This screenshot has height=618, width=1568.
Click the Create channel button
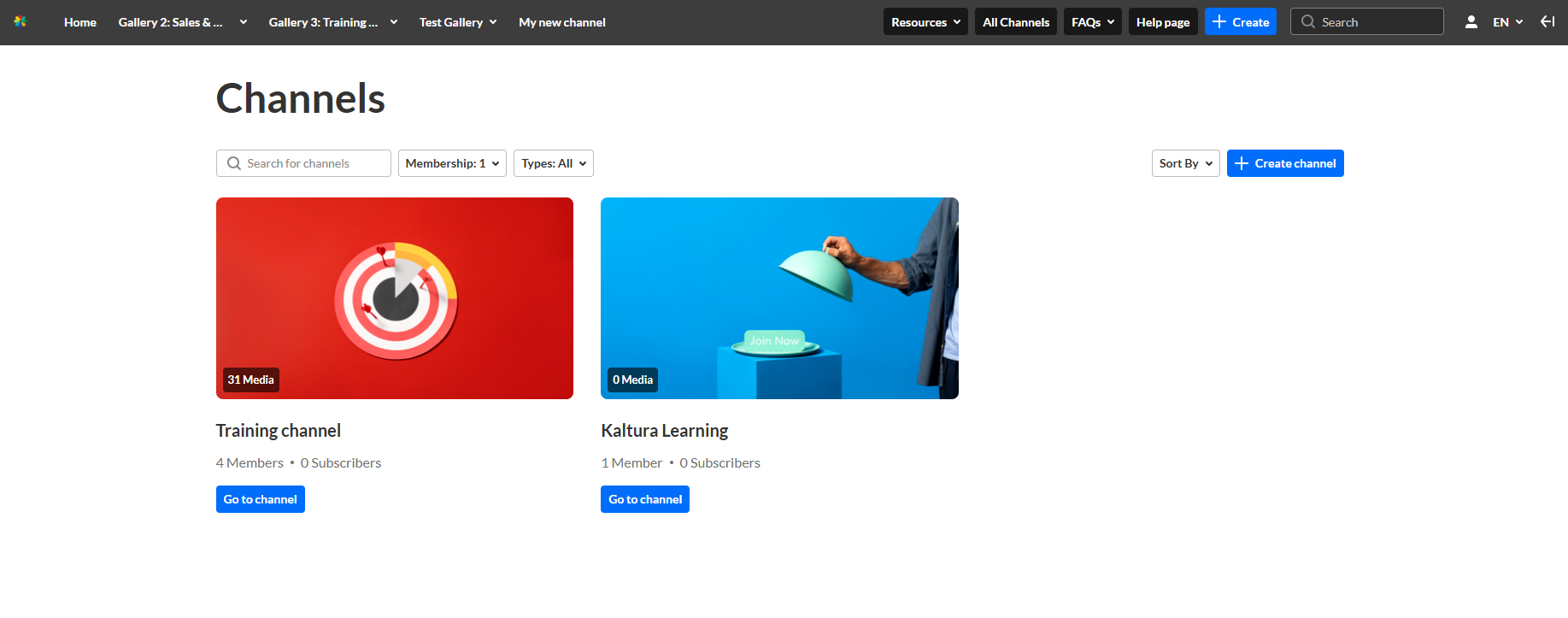point(1285,163)
